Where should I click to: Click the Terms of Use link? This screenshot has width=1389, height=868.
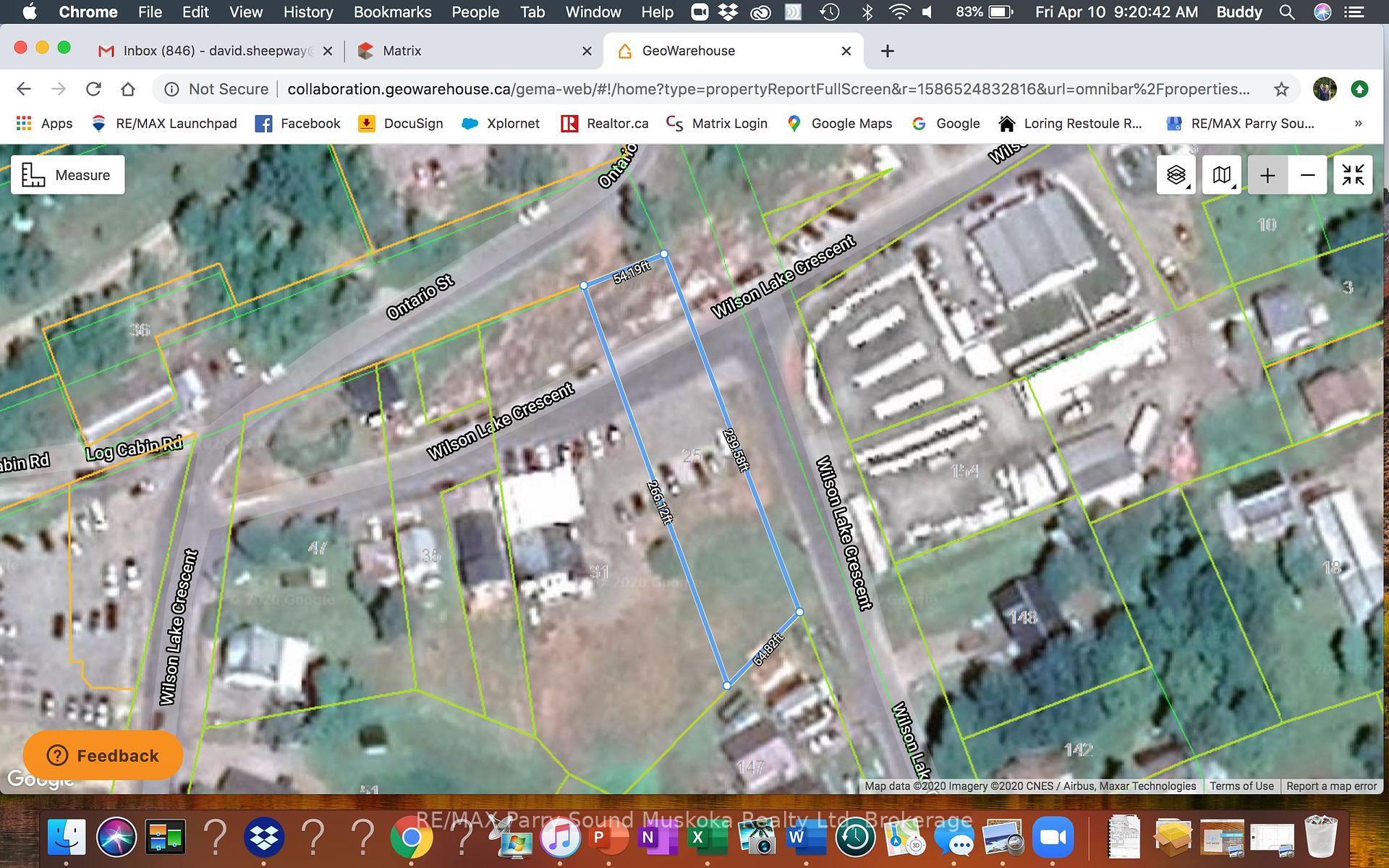pos(1241,786)
